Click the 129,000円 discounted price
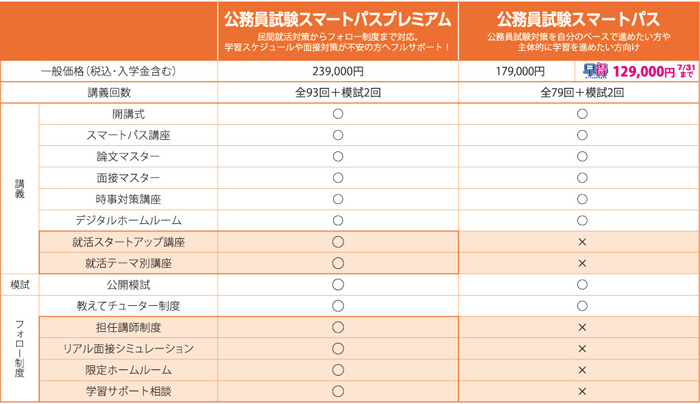This screenshot has width=700, height=404. (x=643, y=71)
